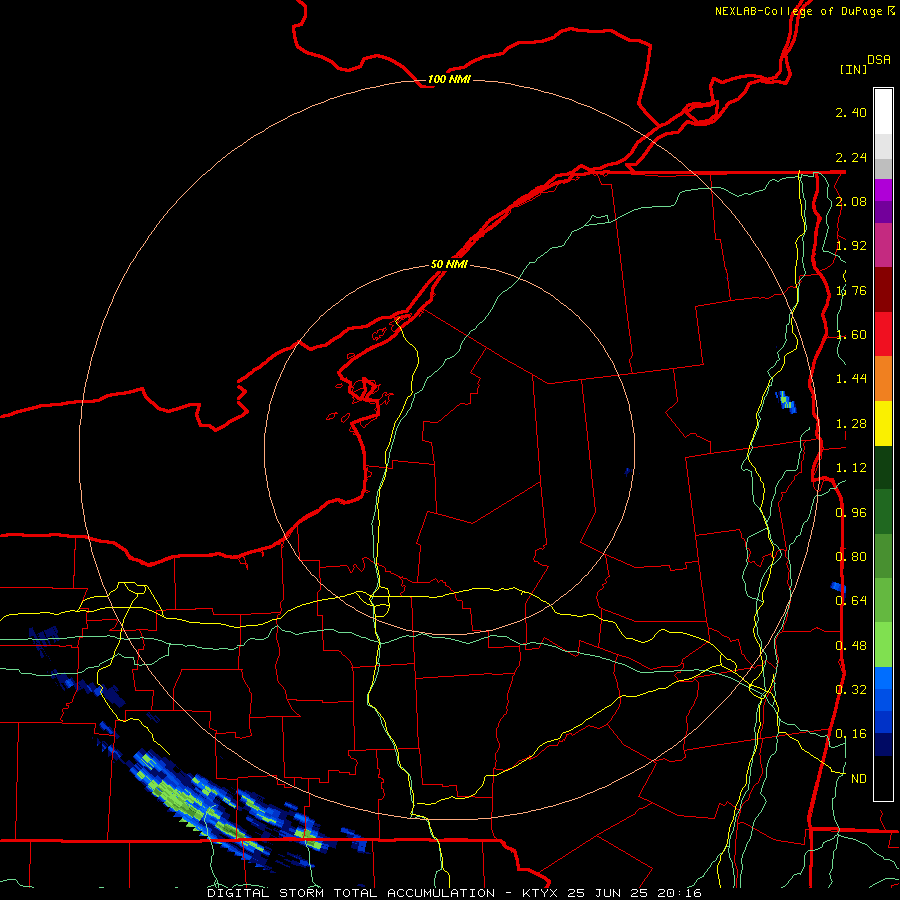This screenshot has width=900, height=900.
Task: Click the 0.64 legend value
Action: tap(851, 601)
